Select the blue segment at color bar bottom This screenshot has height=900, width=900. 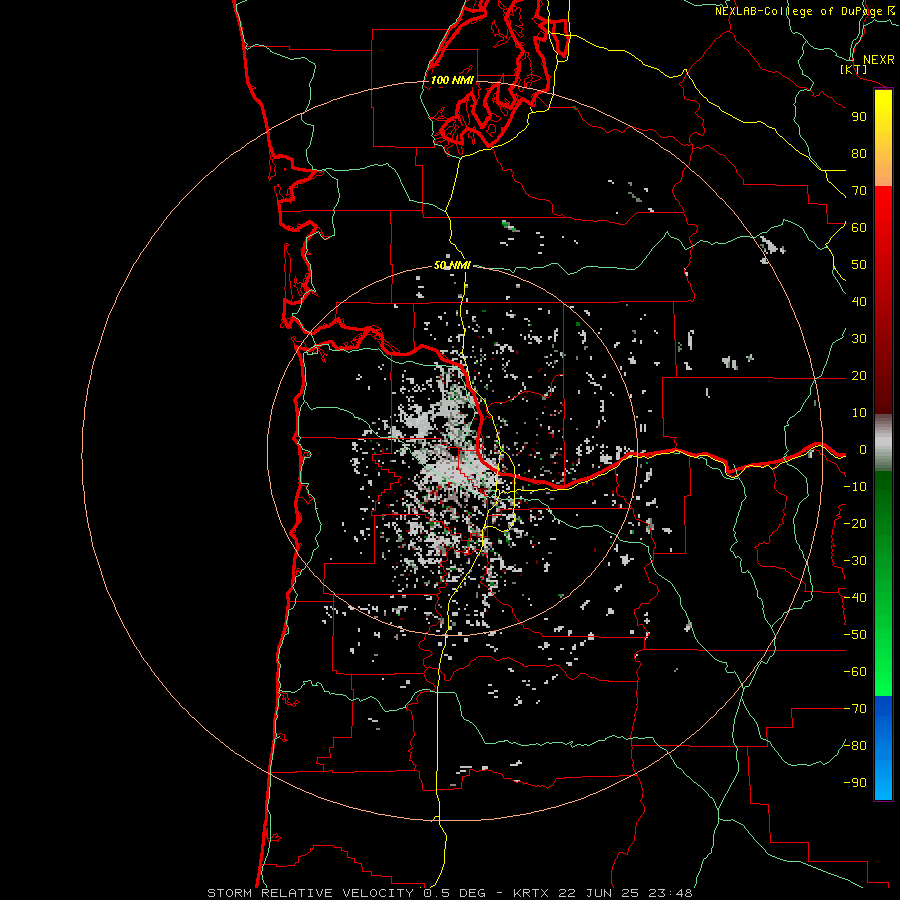(883, 748)
